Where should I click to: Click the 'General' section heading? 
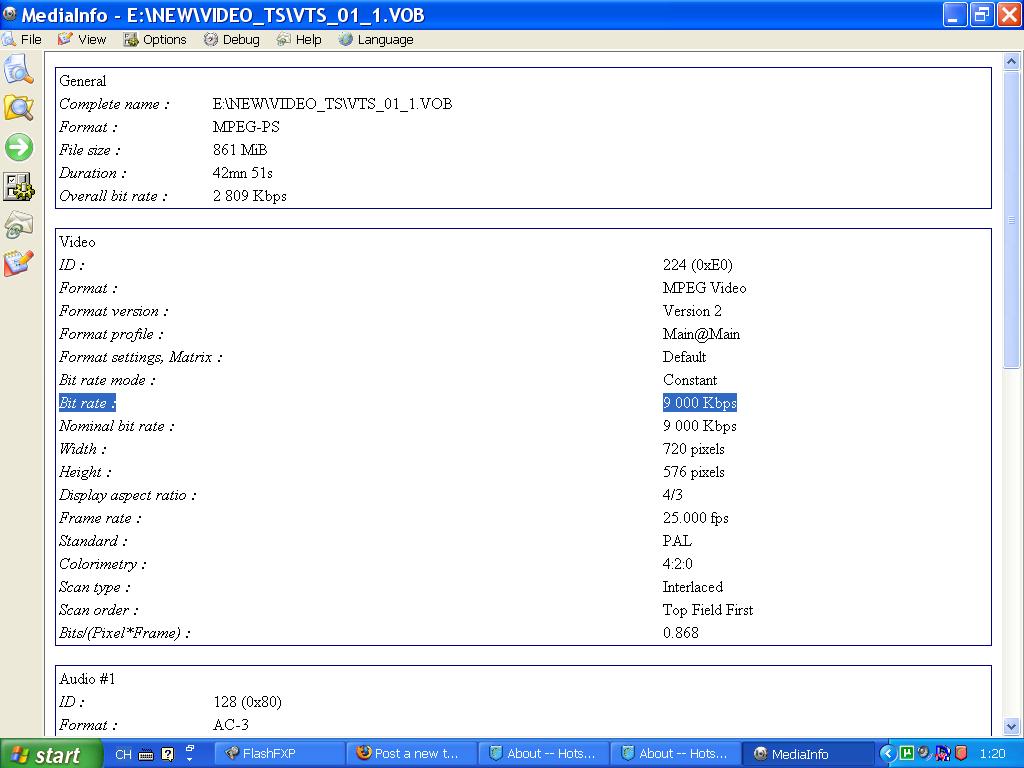point(82,81)
